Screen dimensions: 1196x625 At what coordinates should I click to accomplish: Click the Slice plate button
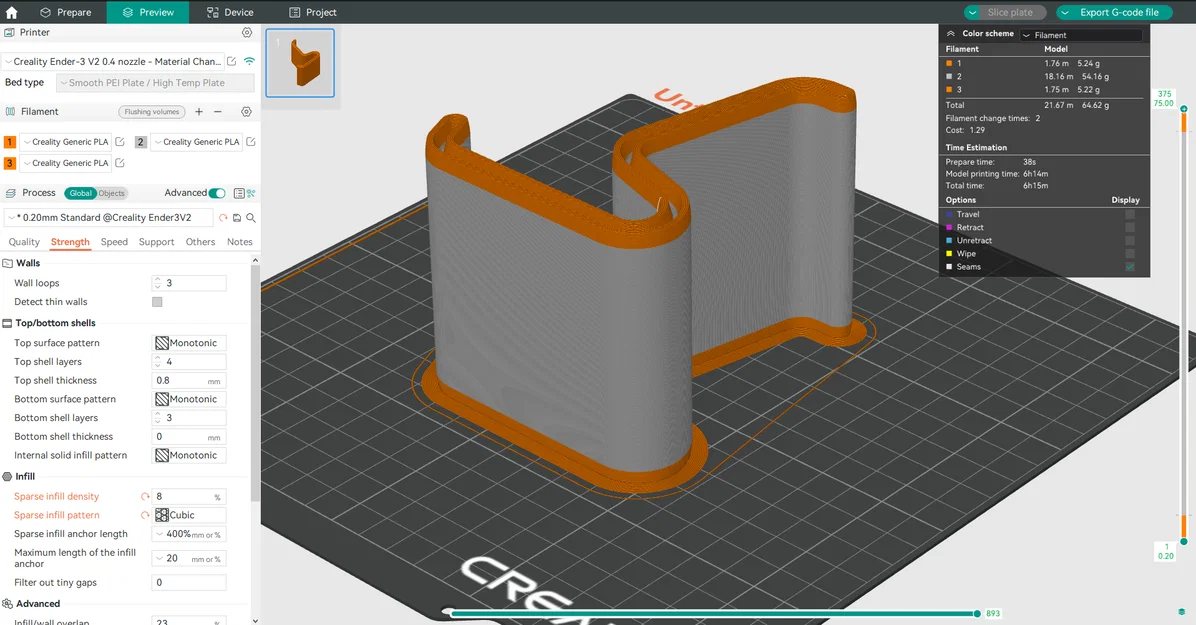1010,12
